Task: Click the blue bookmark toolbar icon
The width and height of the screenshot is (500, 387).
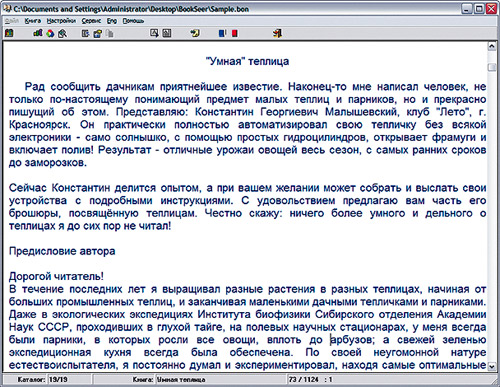Action: pos(222,33)
